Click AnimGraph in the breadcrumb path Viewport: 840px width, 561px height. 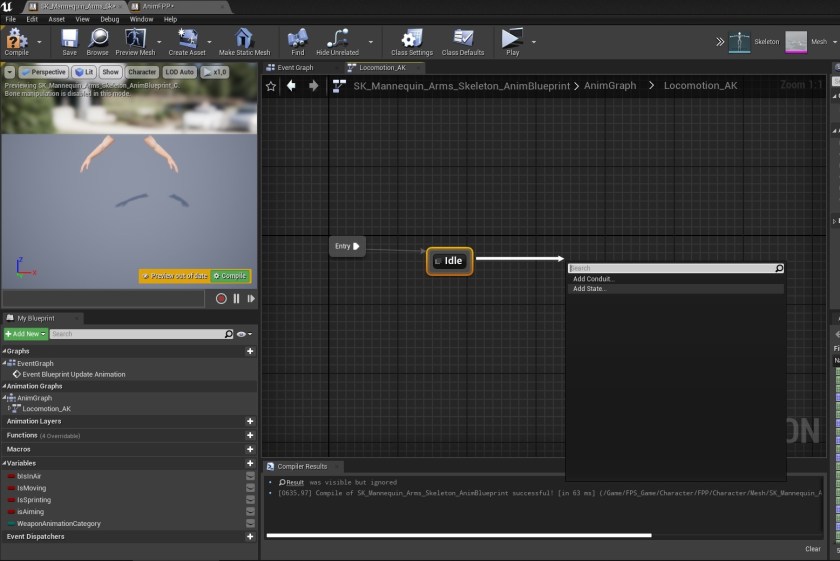609,86
